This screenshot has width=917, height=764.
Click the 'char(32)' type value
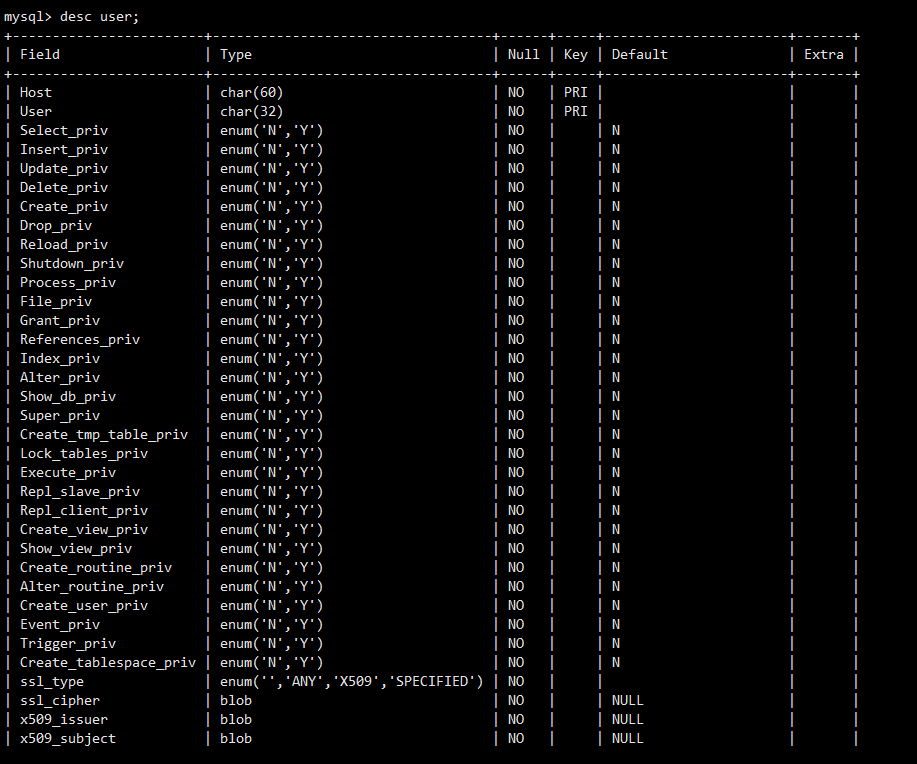pos(251,111)
